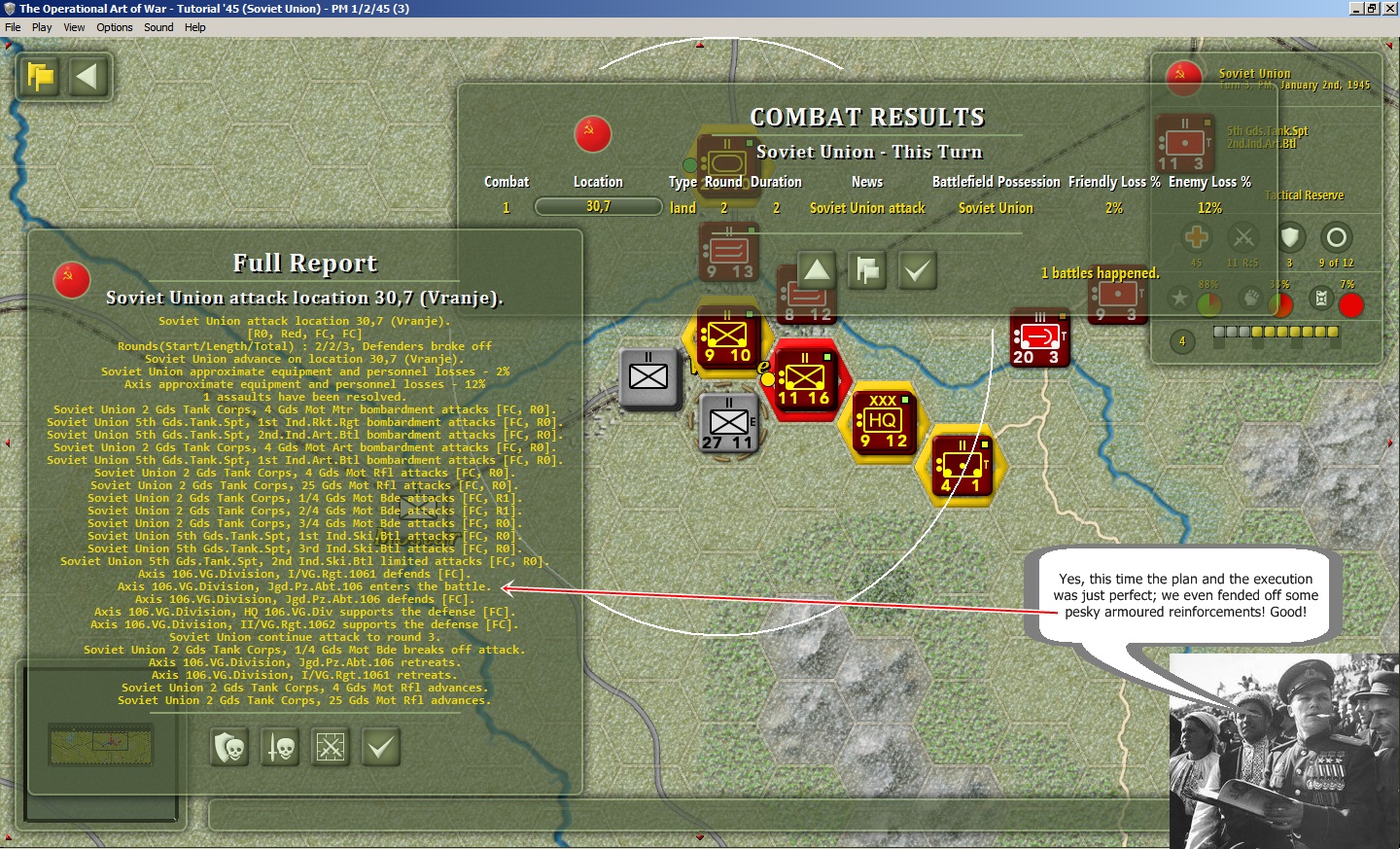Viewport: 1400px width, 849px height.
Task: Click the yellow flags button at top left
Action: [41, 76]
